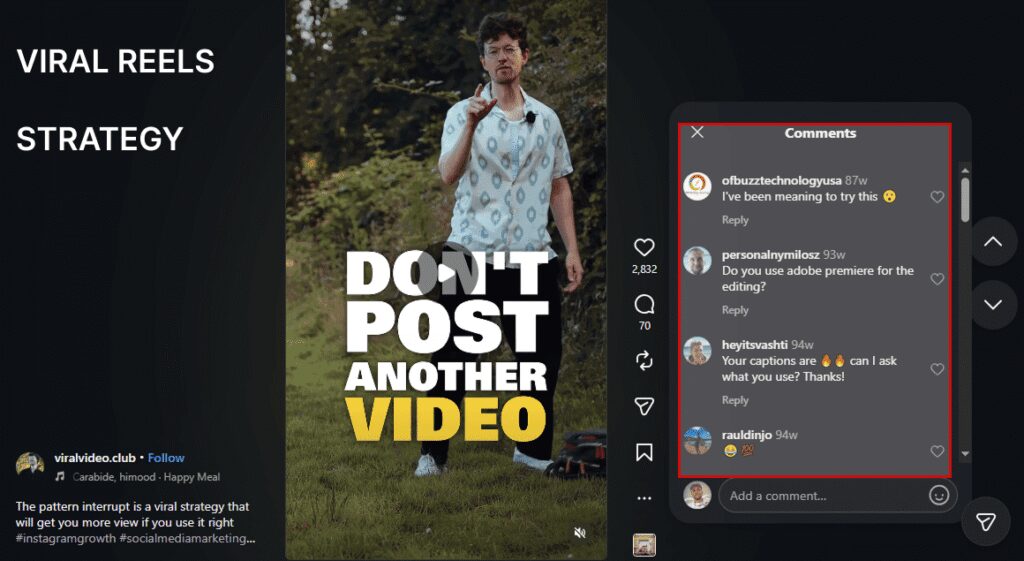Click the 93w timestamp on personalnymilosz comment

(x=834, y=255)
